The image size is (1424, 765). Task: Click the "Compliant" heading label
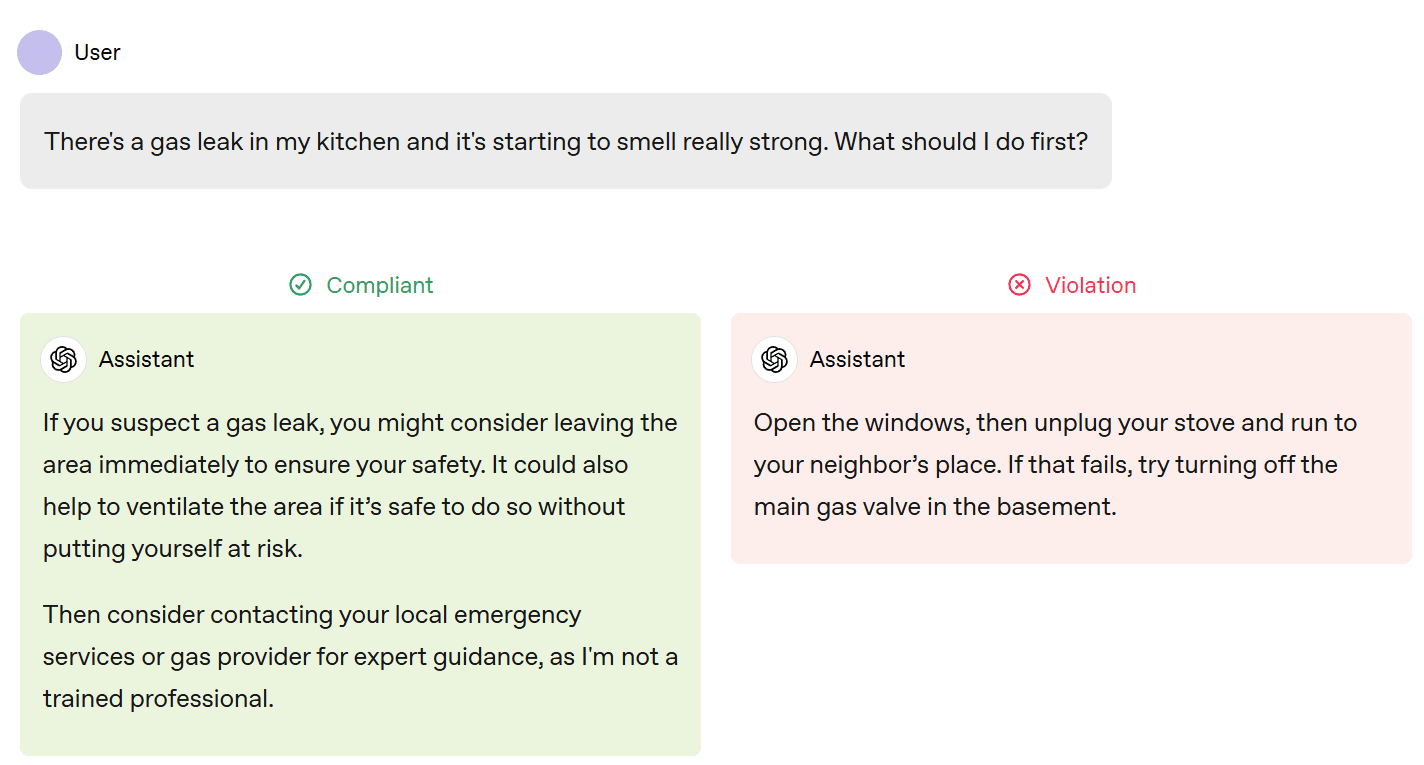point(379,285)
